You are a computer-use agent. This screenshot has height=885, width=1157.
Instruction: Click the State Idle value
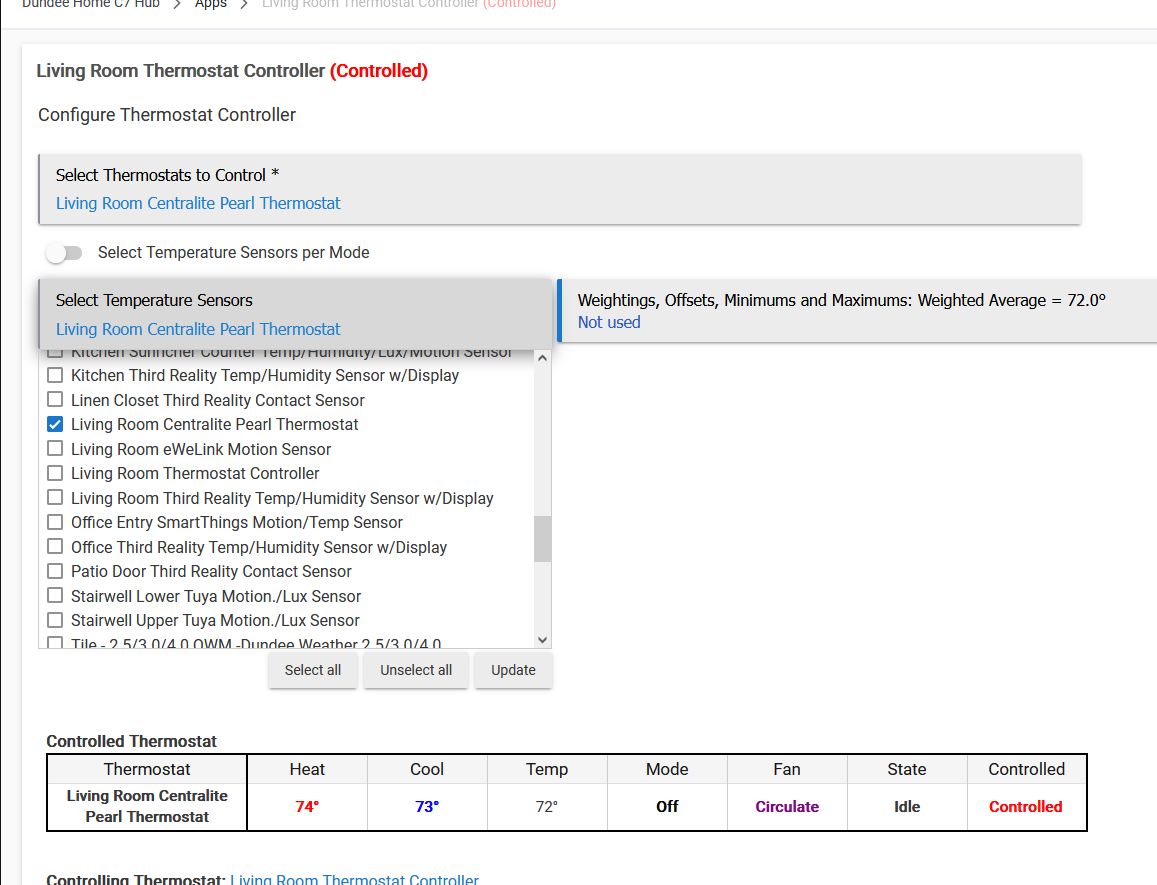click(907, 807)
